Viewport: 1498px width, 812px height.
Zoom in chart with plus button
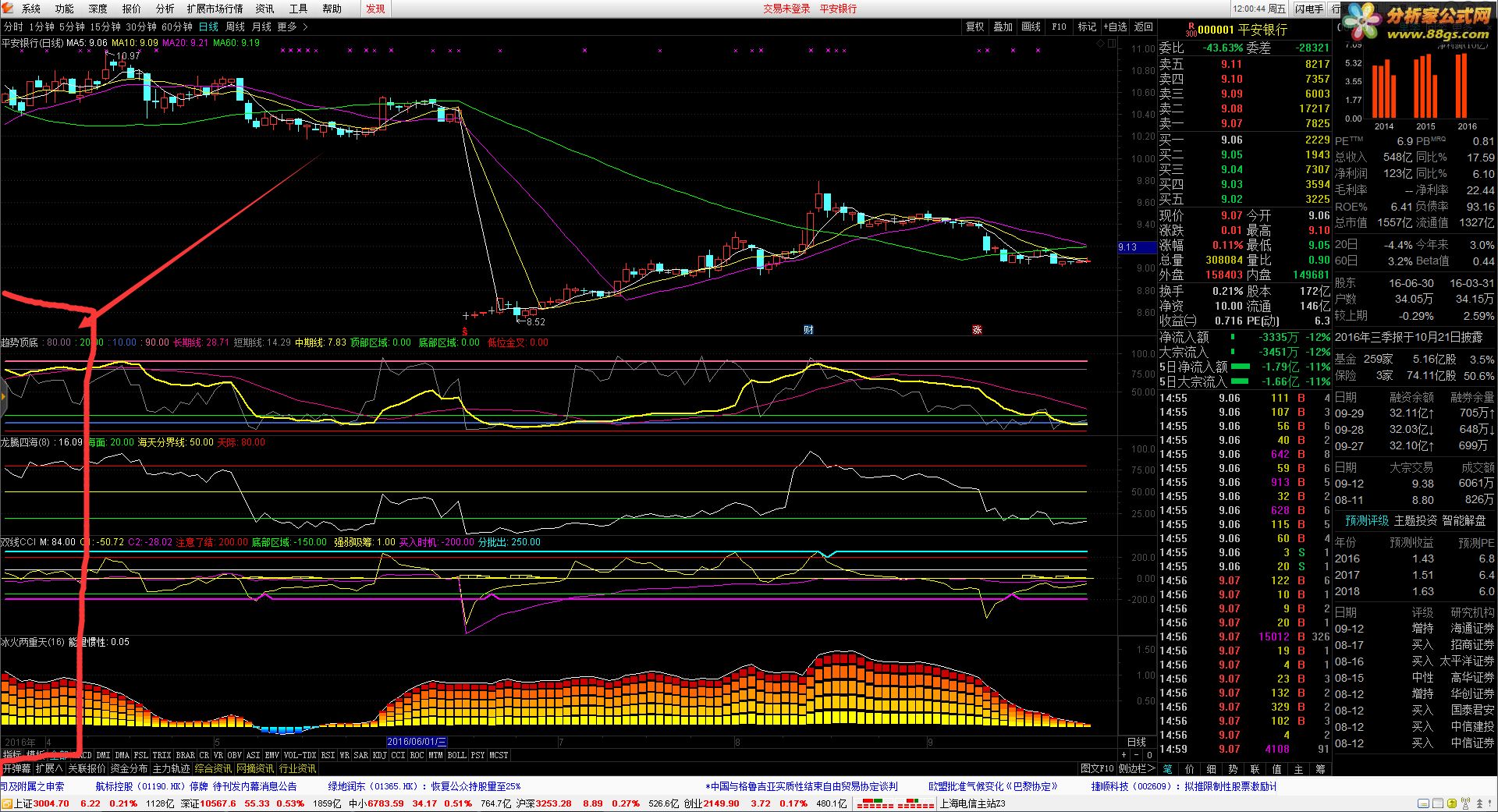pyautogui.click(x=1124, y=755)
